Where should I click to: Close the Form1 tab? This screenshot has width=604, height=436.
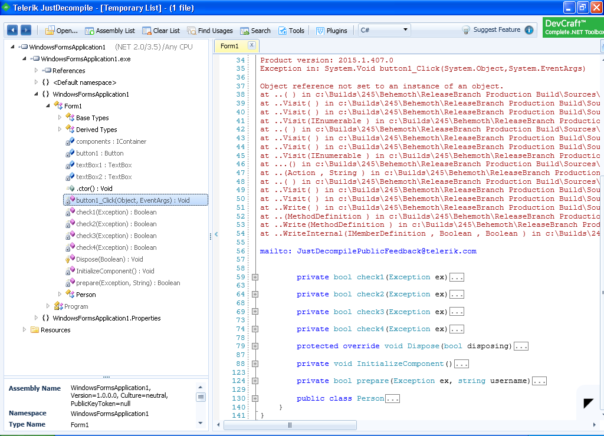pos(252,45)
